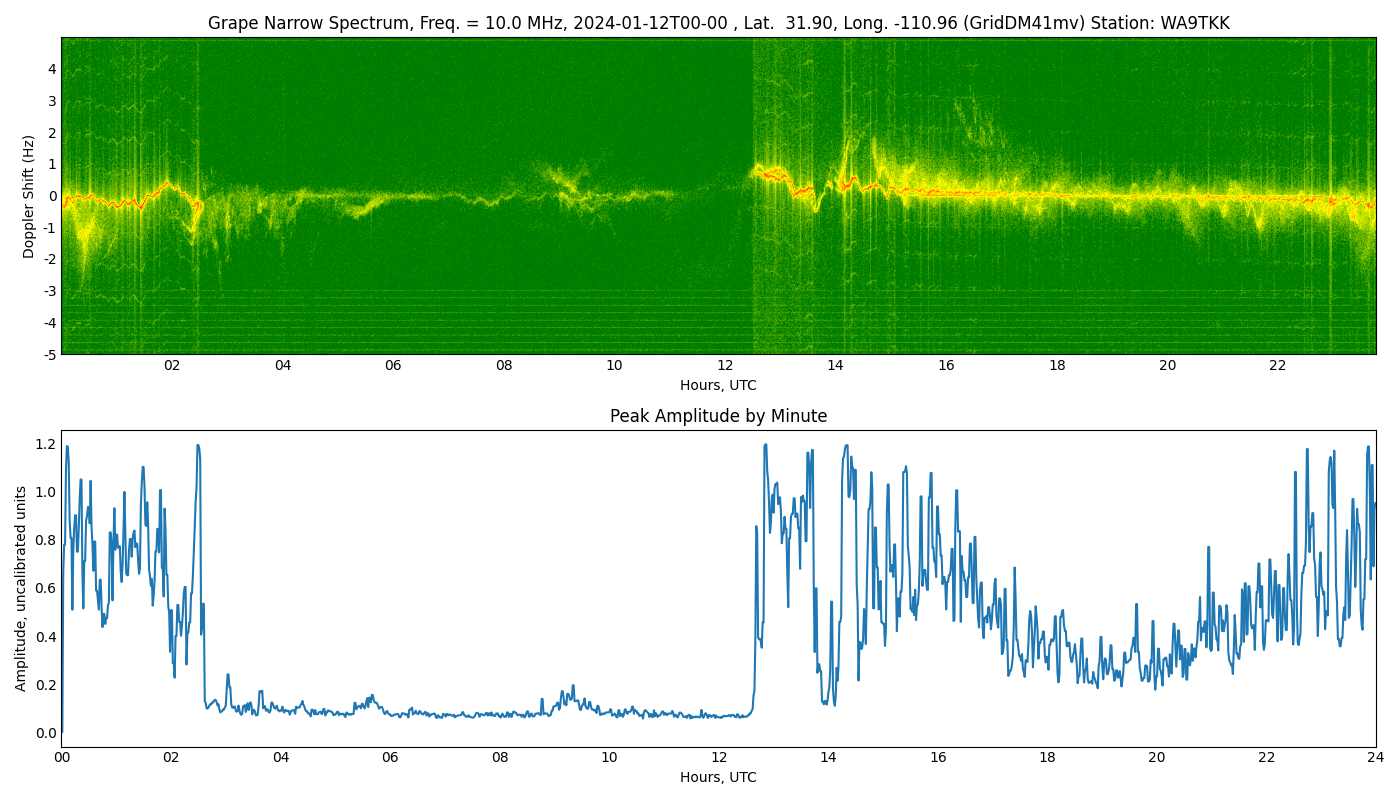Click the Peak Amplitude by Minute title
The image size is (1400, 800).
pyautogui.click(x=718, y=416)
